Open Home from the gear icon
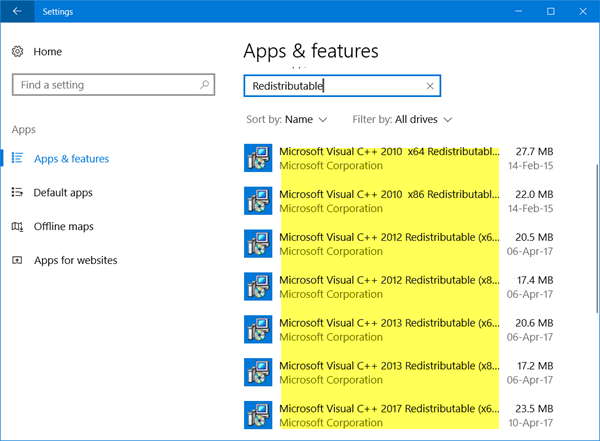 [x=17, y=52]
